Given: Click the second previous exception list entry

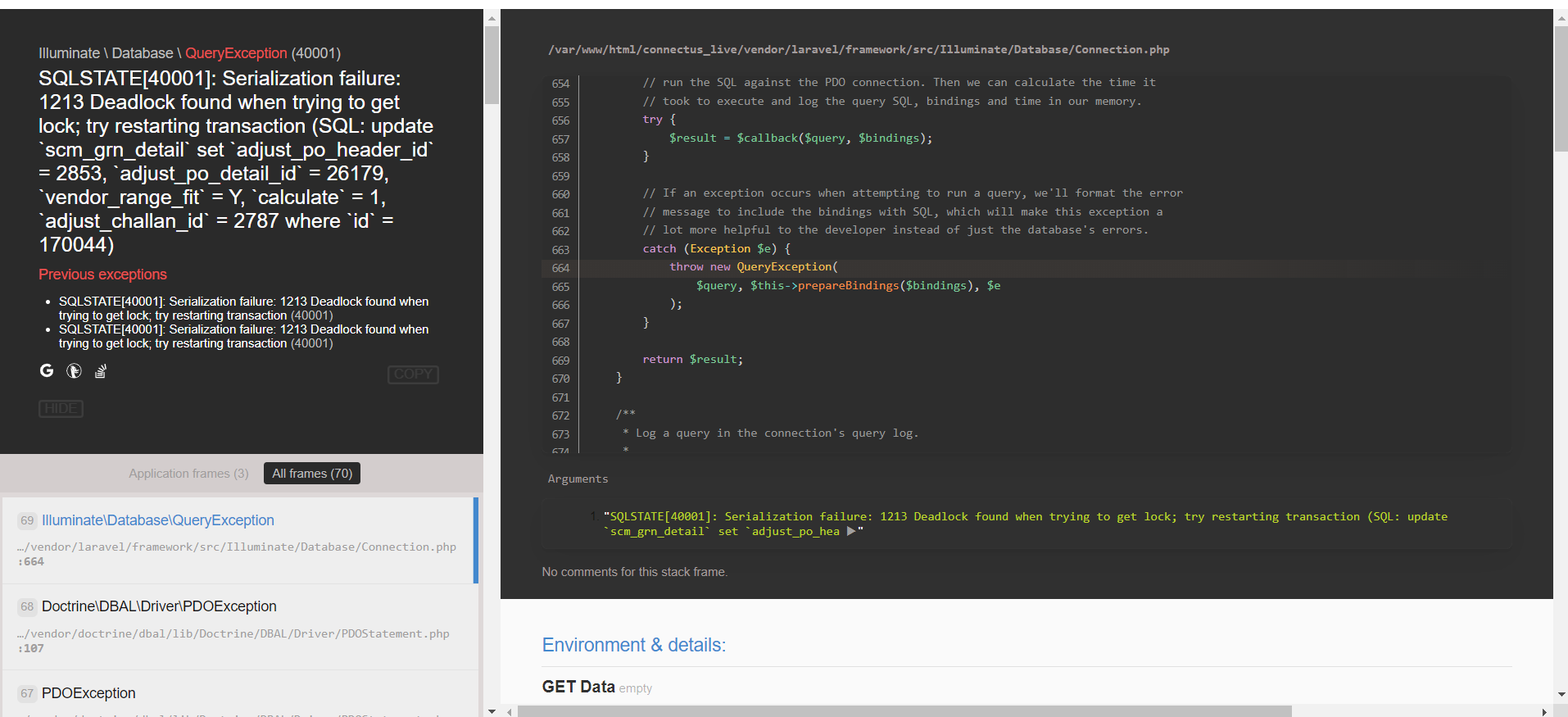Looking at the screenshot, I should tap(244, 336).
